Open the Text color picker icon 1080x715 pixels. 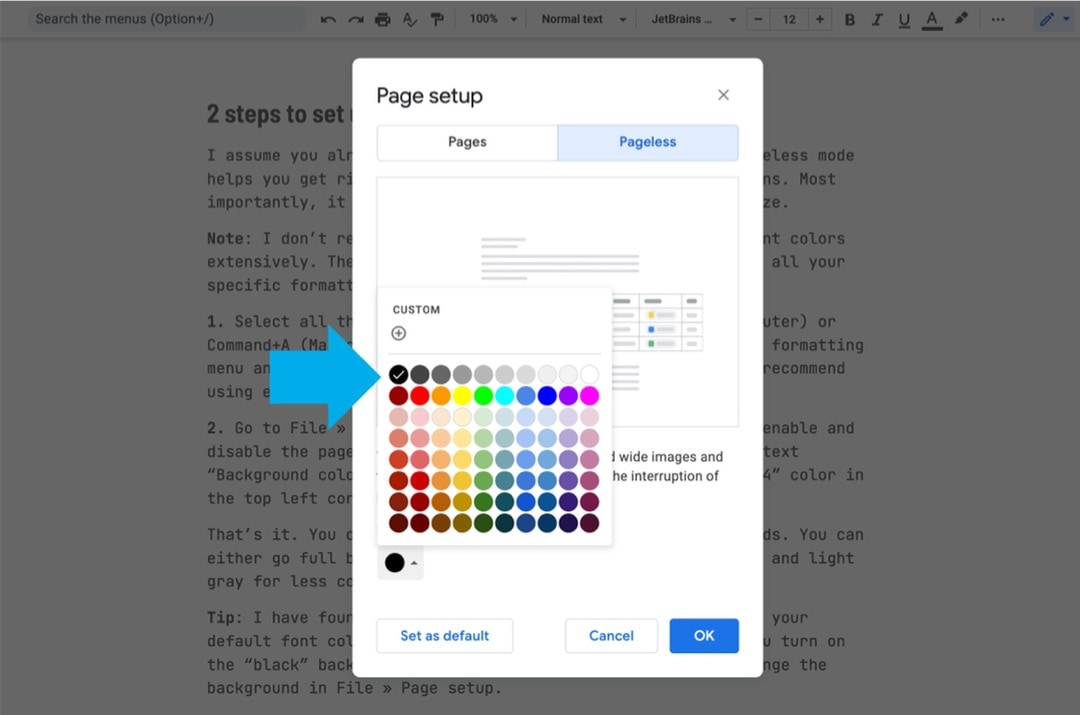(x=931, y=19)
